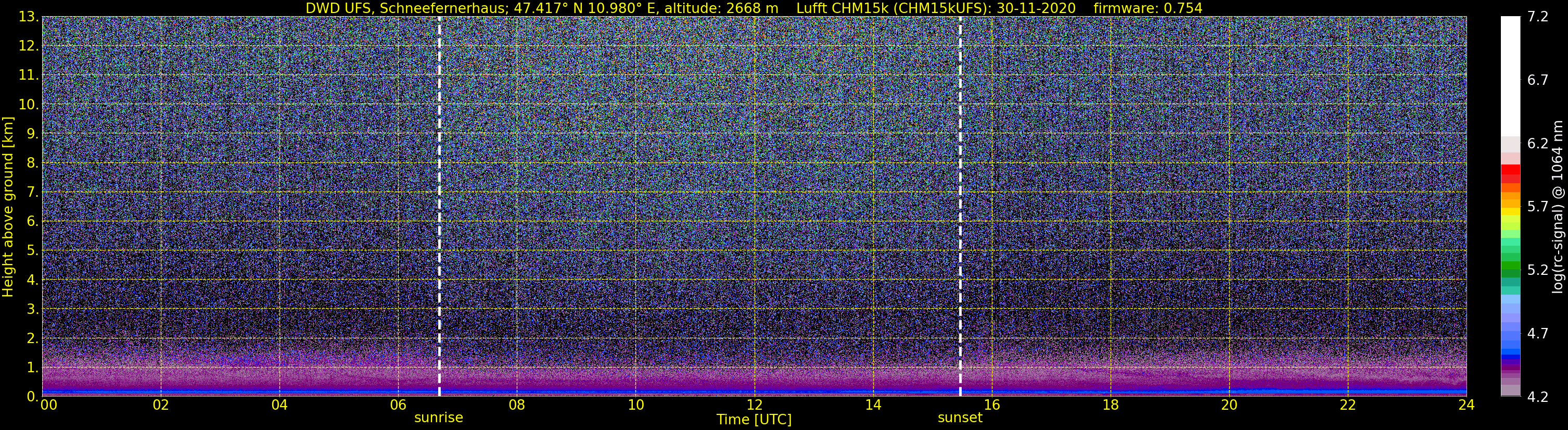Click the height axis tick label 6.

click(33, 221)
